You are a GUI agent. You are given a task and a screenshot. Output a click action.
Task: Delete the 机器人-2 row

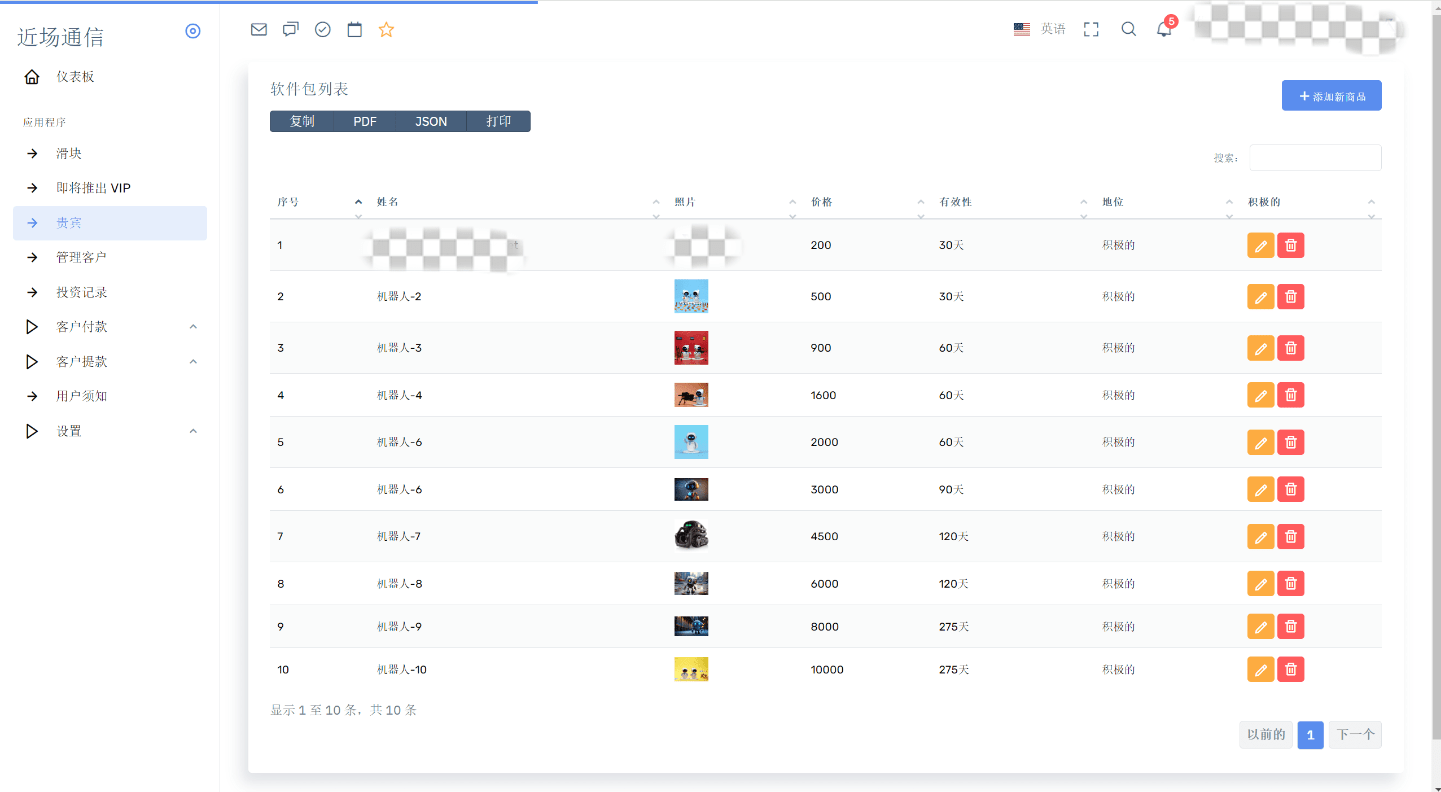[x=1291, y=296]
